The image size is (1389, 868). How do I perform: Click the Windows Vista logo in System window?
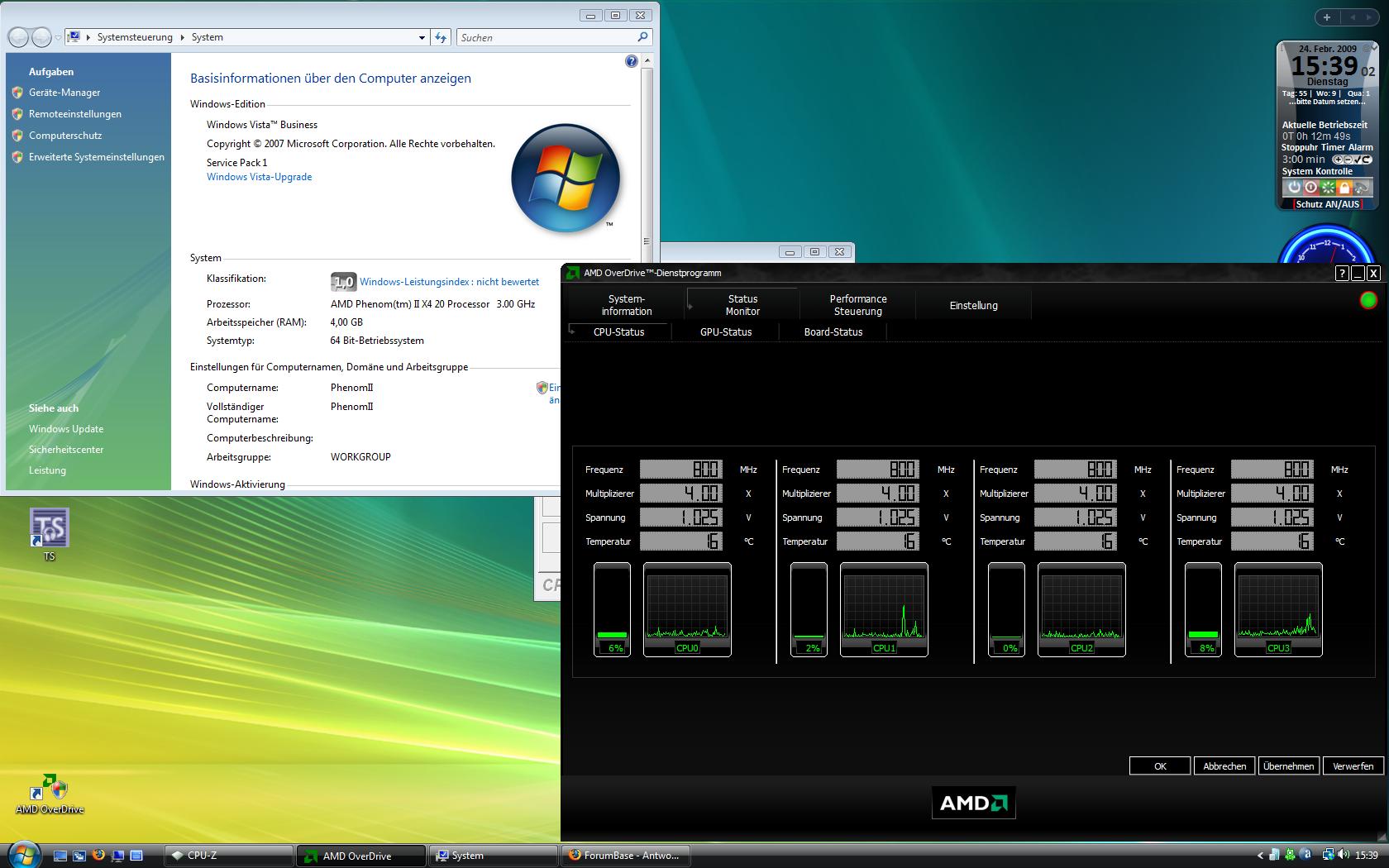566,178
